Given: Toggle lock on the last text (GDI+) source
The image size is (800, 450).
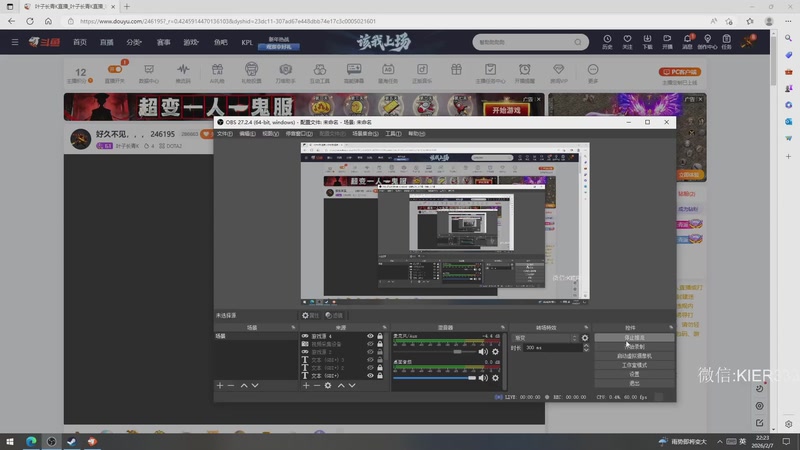Looking at the screenshot, I should (x=380, y=376).
